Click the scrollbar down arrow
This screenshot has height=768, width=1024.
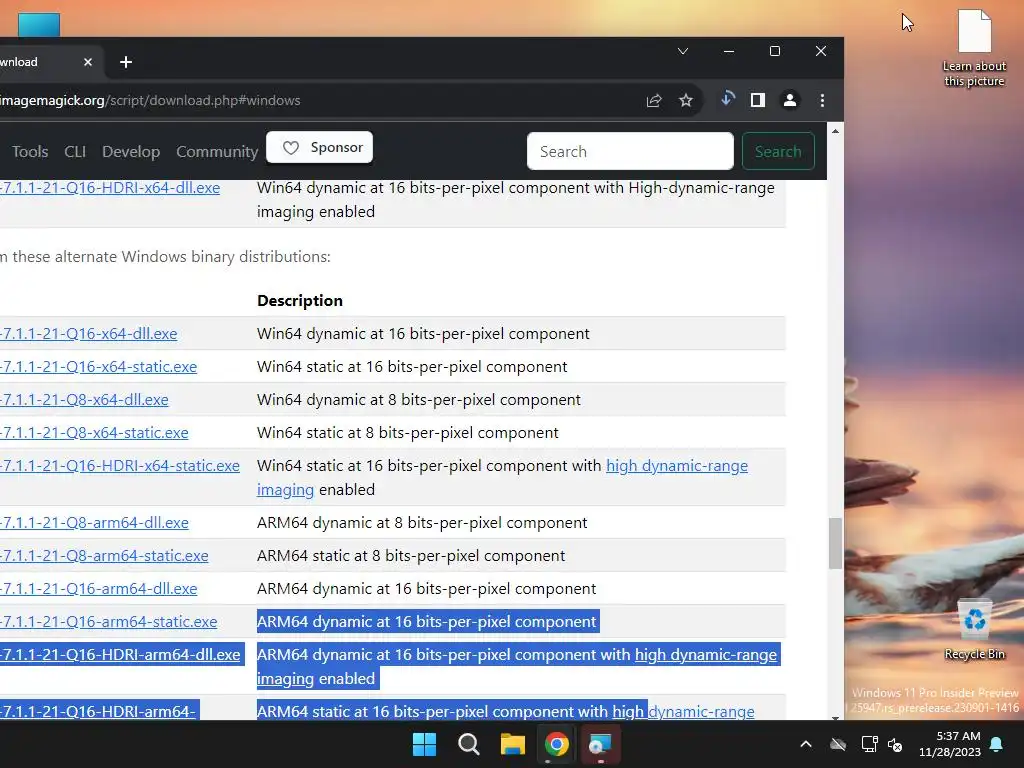tap(835, 716)
